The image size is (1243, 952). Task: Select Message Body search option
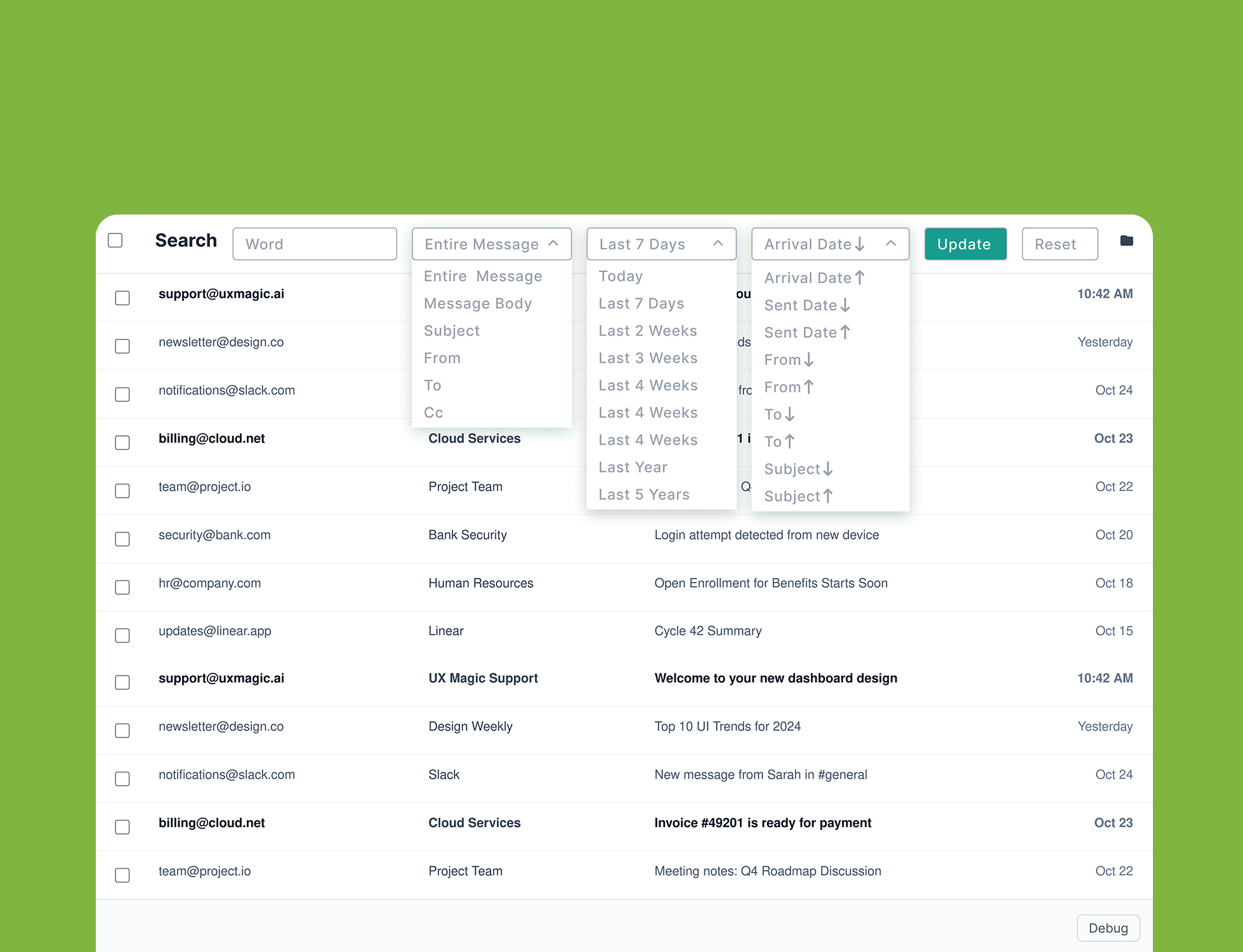coord(478,303)
